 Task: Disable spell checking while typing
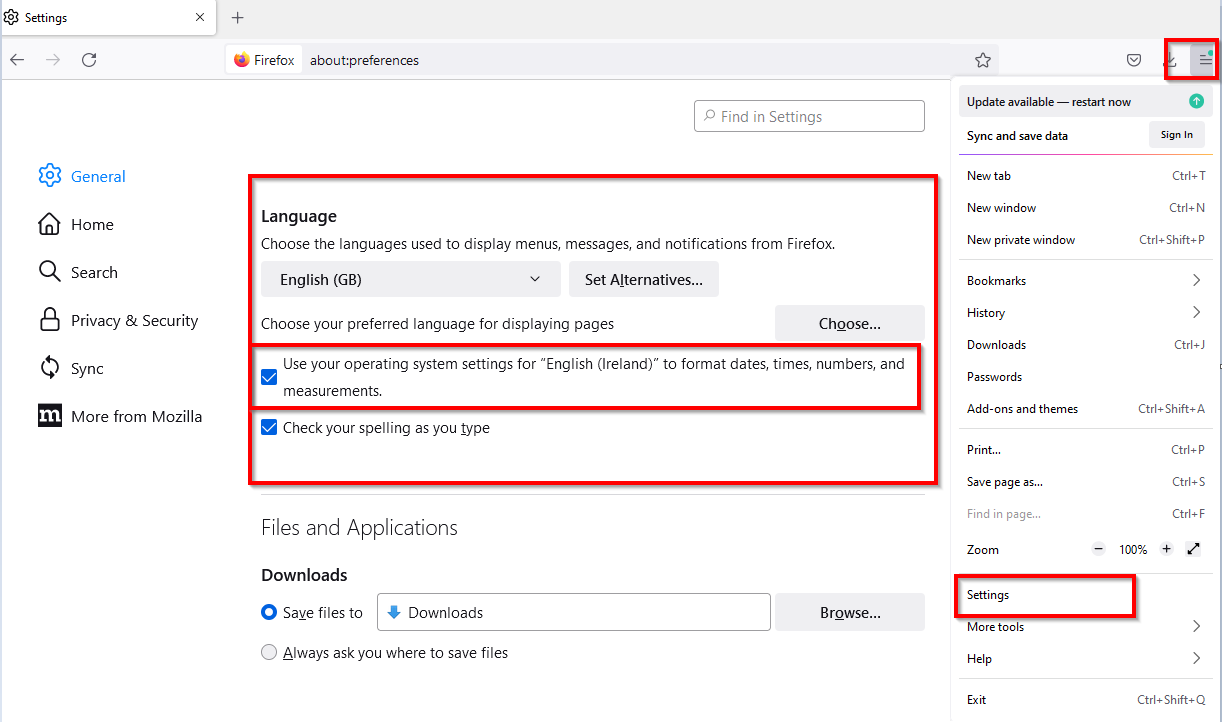pyautogui.click(x=269, y=427)
